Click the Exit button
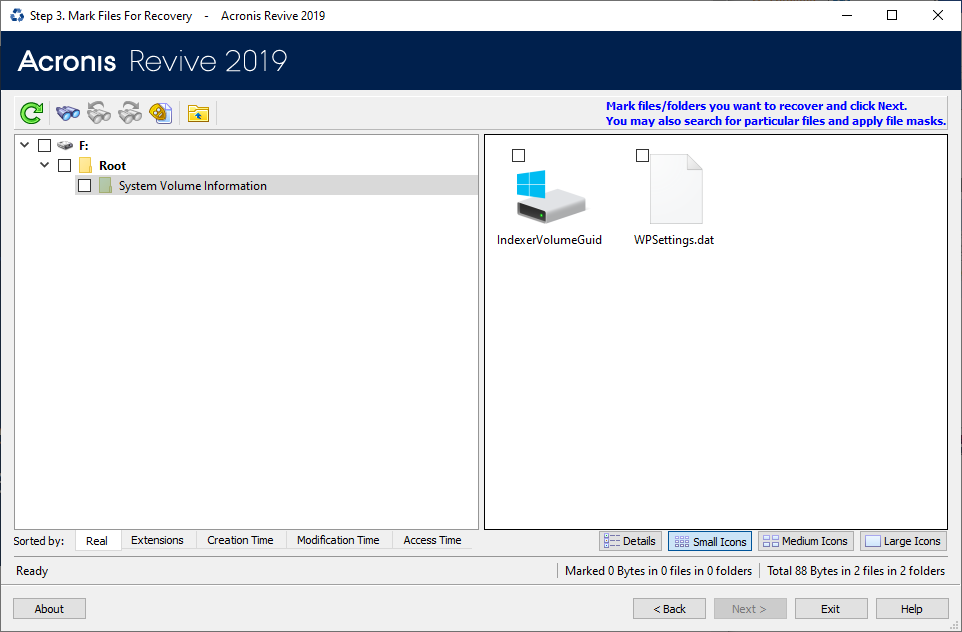Viewport: 962px width, 632px height. point(831,609)
